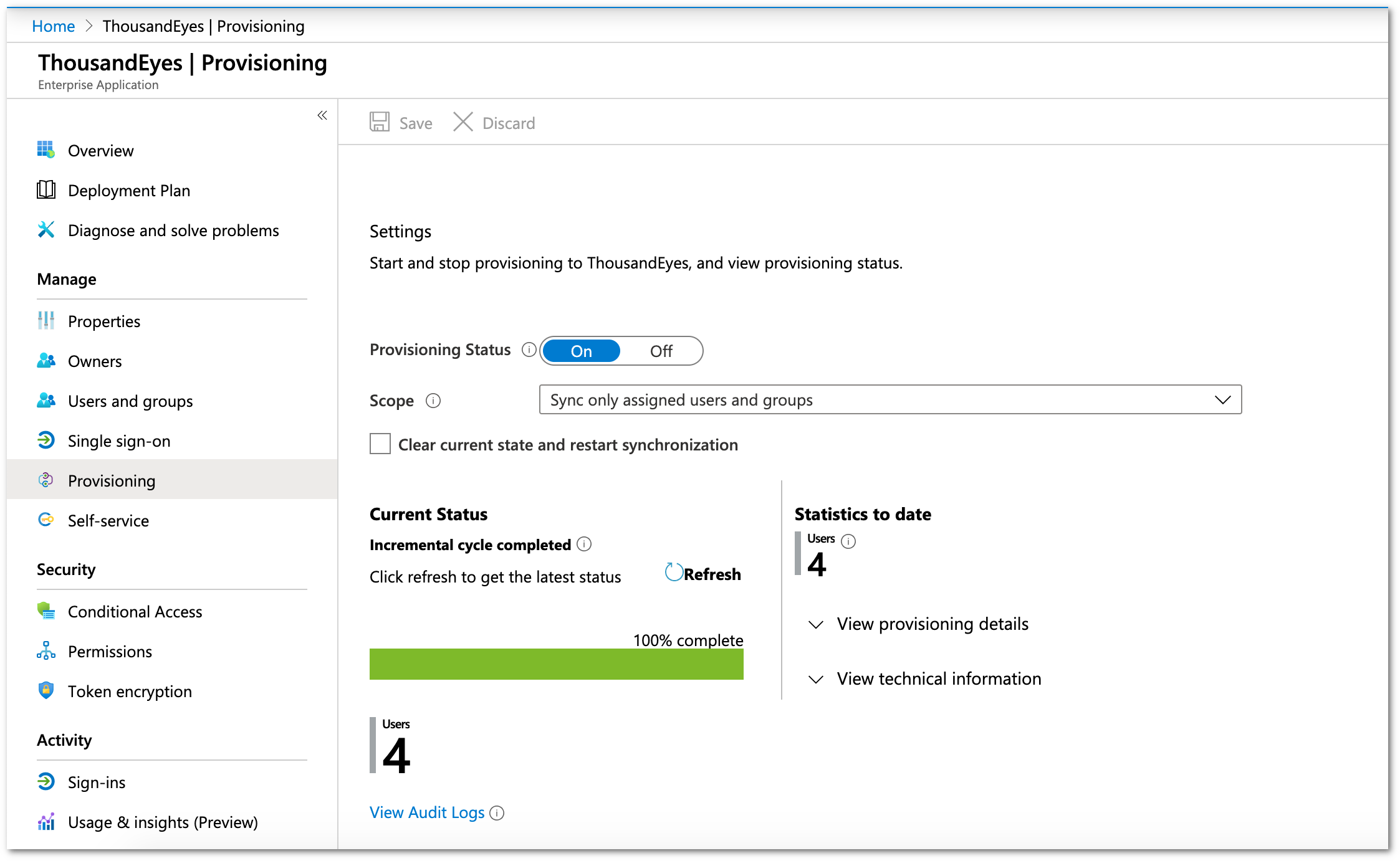
Task: Open the Scope dropdown
Action: click(x=890, y=399)
